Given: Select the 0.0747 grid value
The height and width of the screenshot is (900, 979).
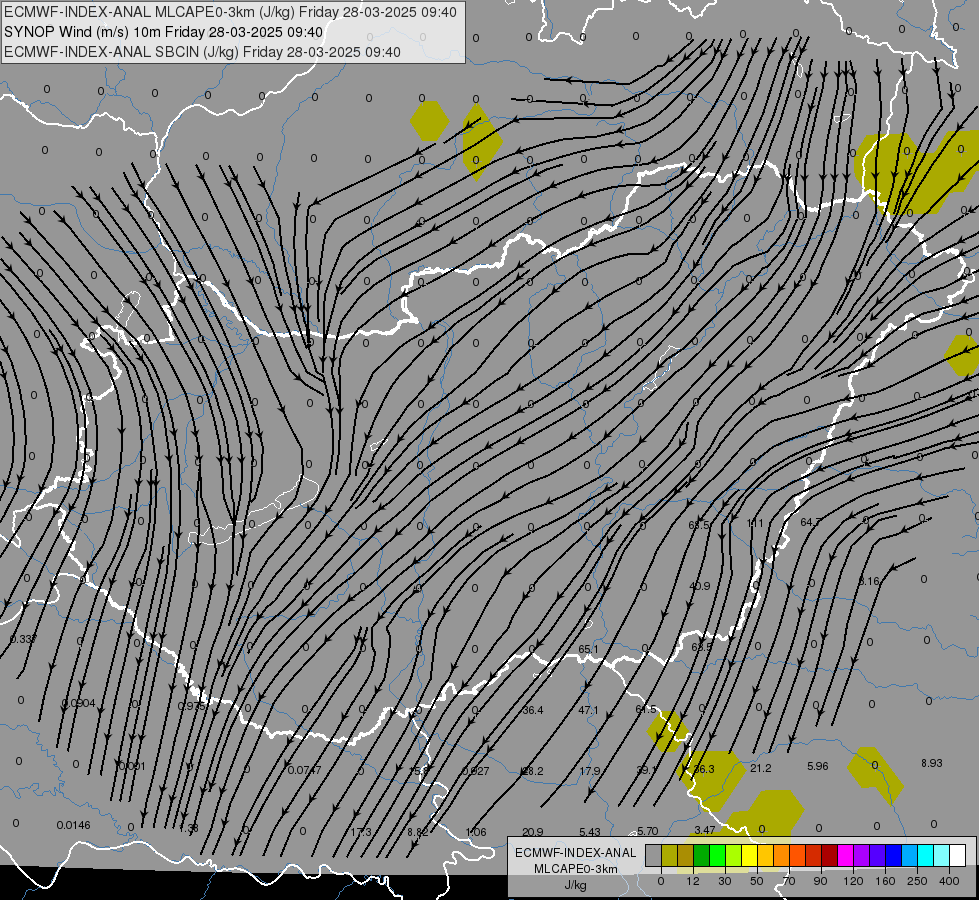Looking at the screenshot, I should tap(304, 770).
